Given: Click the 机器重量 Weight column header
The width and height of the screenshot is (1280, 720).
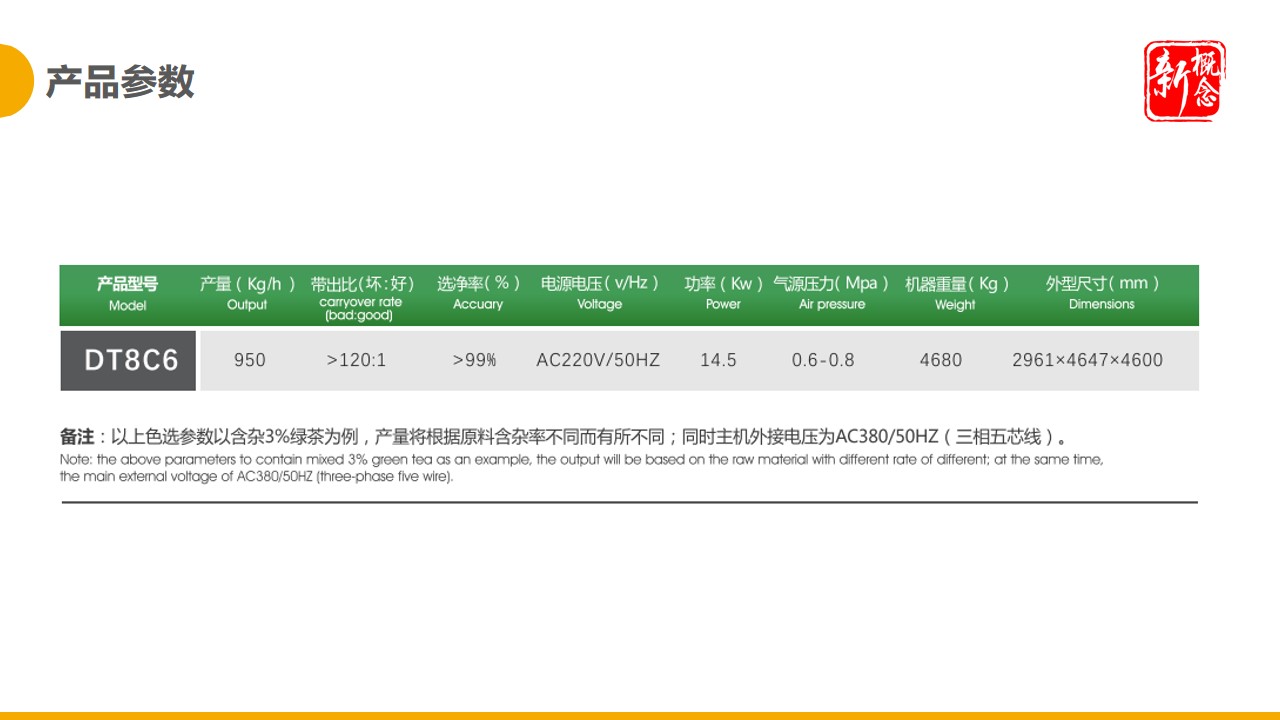Looking at the screenshot, I should [955, 293].
